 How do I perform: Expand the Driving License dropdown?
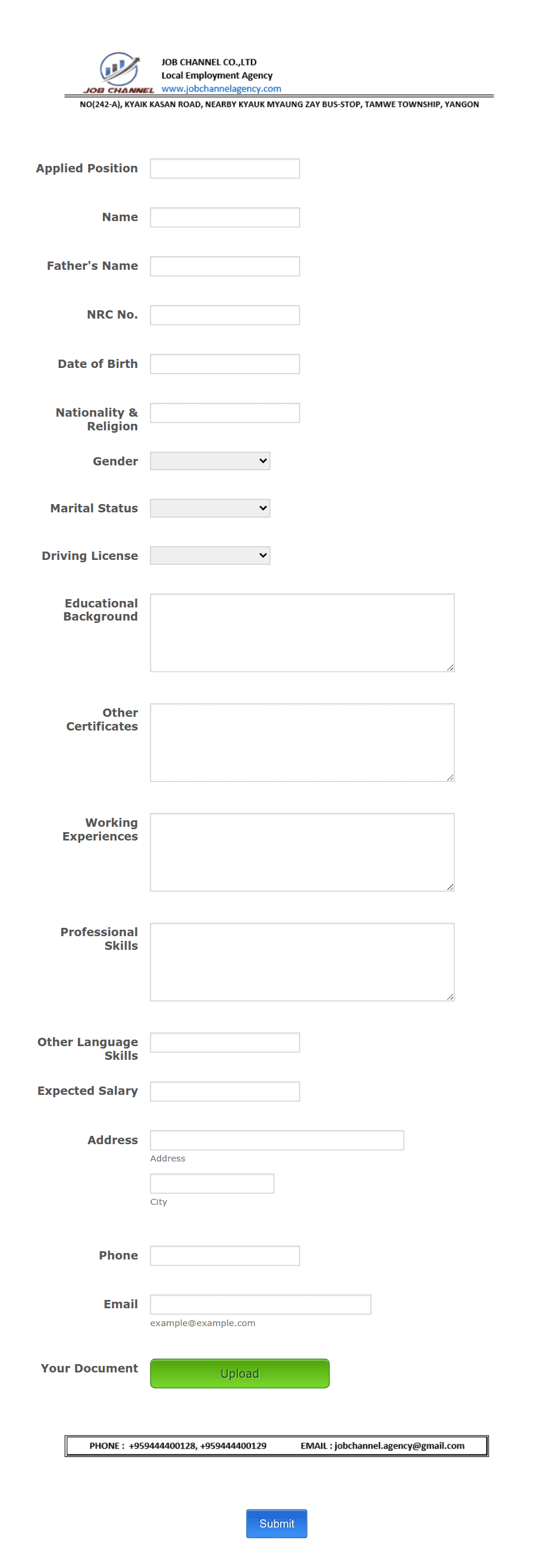pyautogui.click(x=210, y=555)
